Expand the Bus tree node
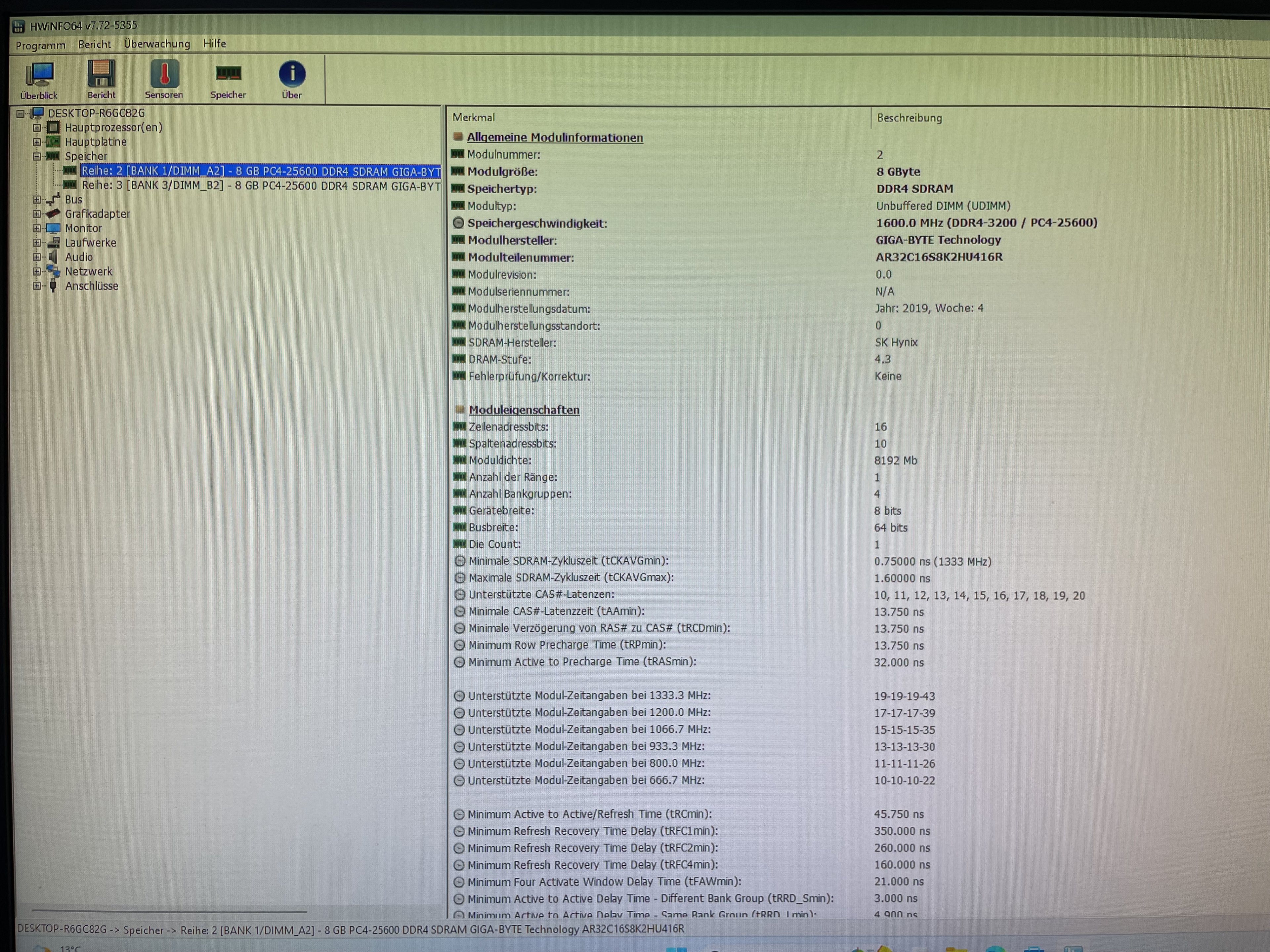 [x=37, y=200]
